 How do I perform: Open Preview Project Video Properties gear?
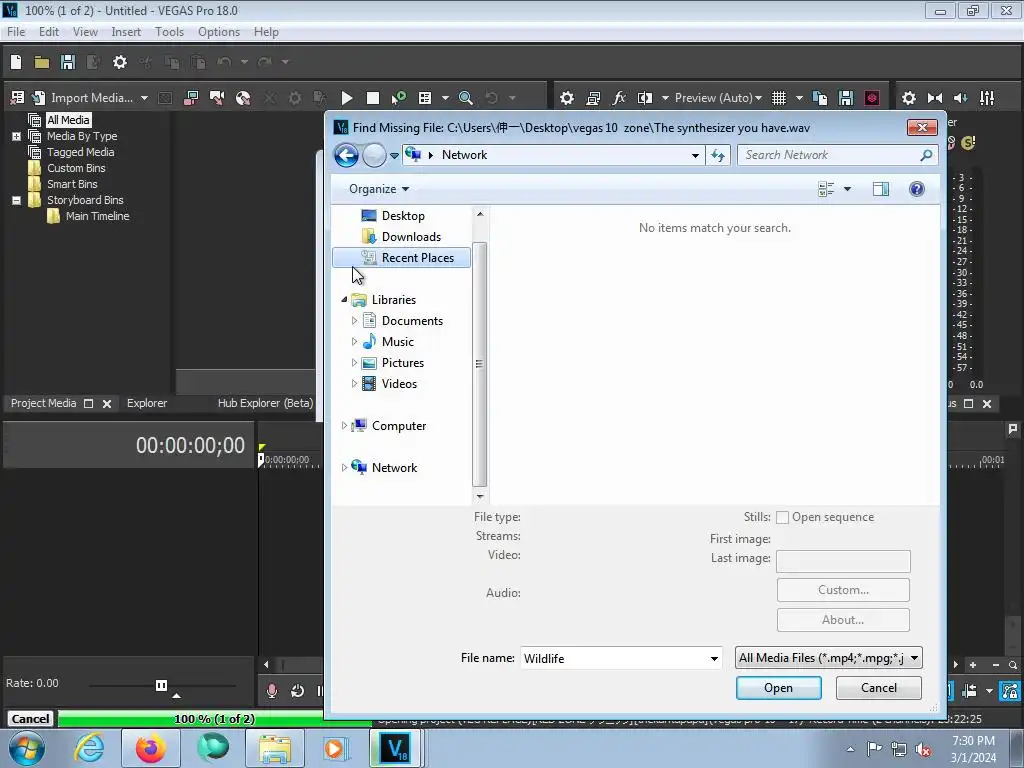tap(567, 98)
